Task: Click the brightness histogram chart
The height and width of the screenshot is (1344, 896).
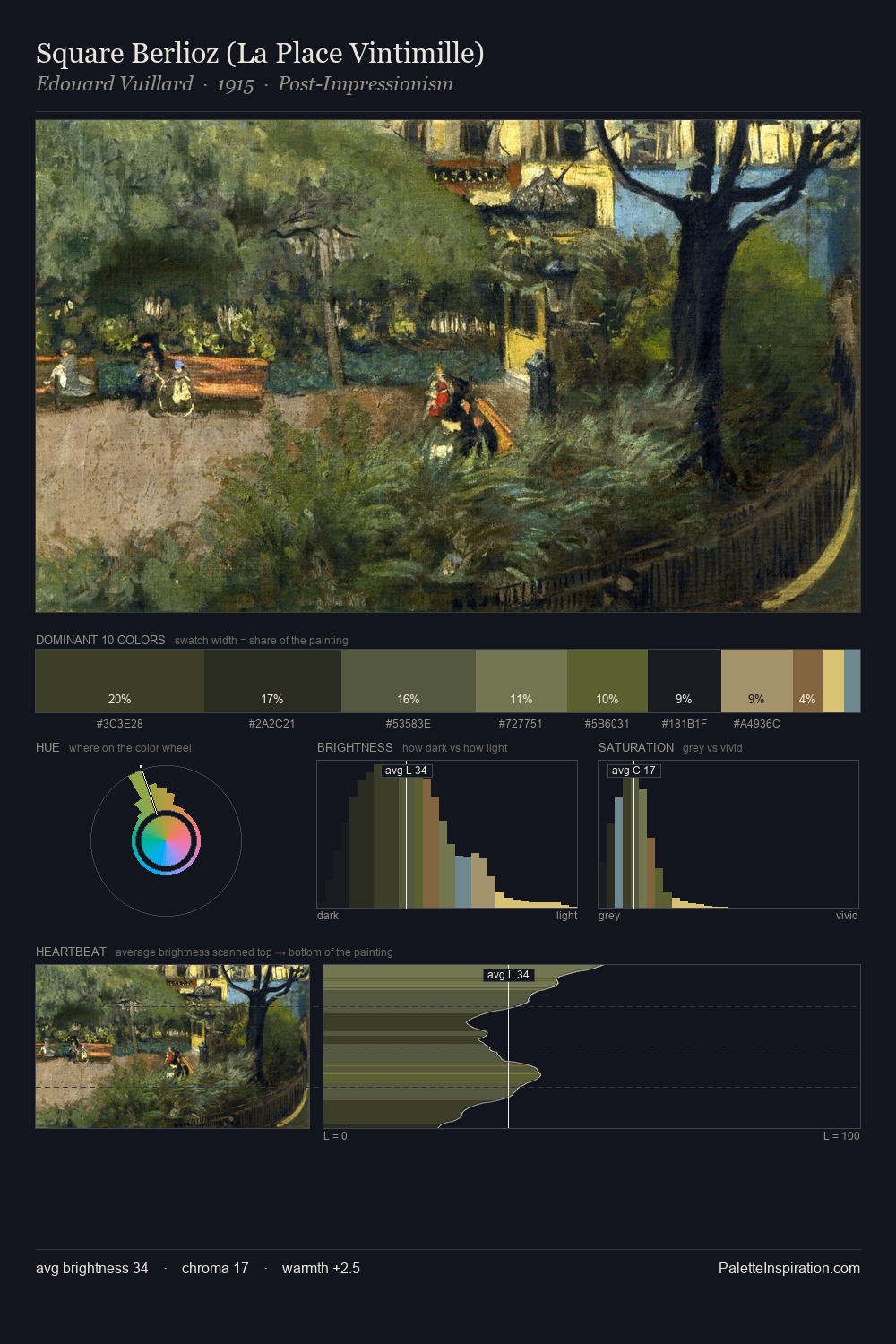Action: tap(447, 834)
